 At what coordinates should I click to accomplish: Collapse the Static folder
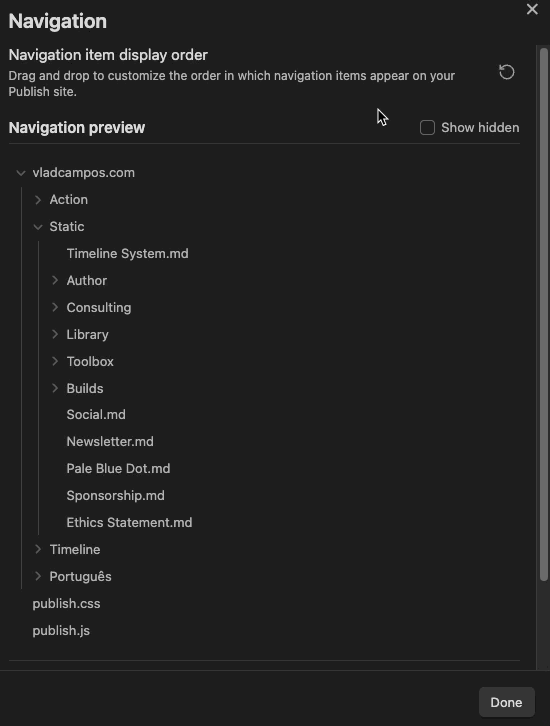click(x=38, y=226)
